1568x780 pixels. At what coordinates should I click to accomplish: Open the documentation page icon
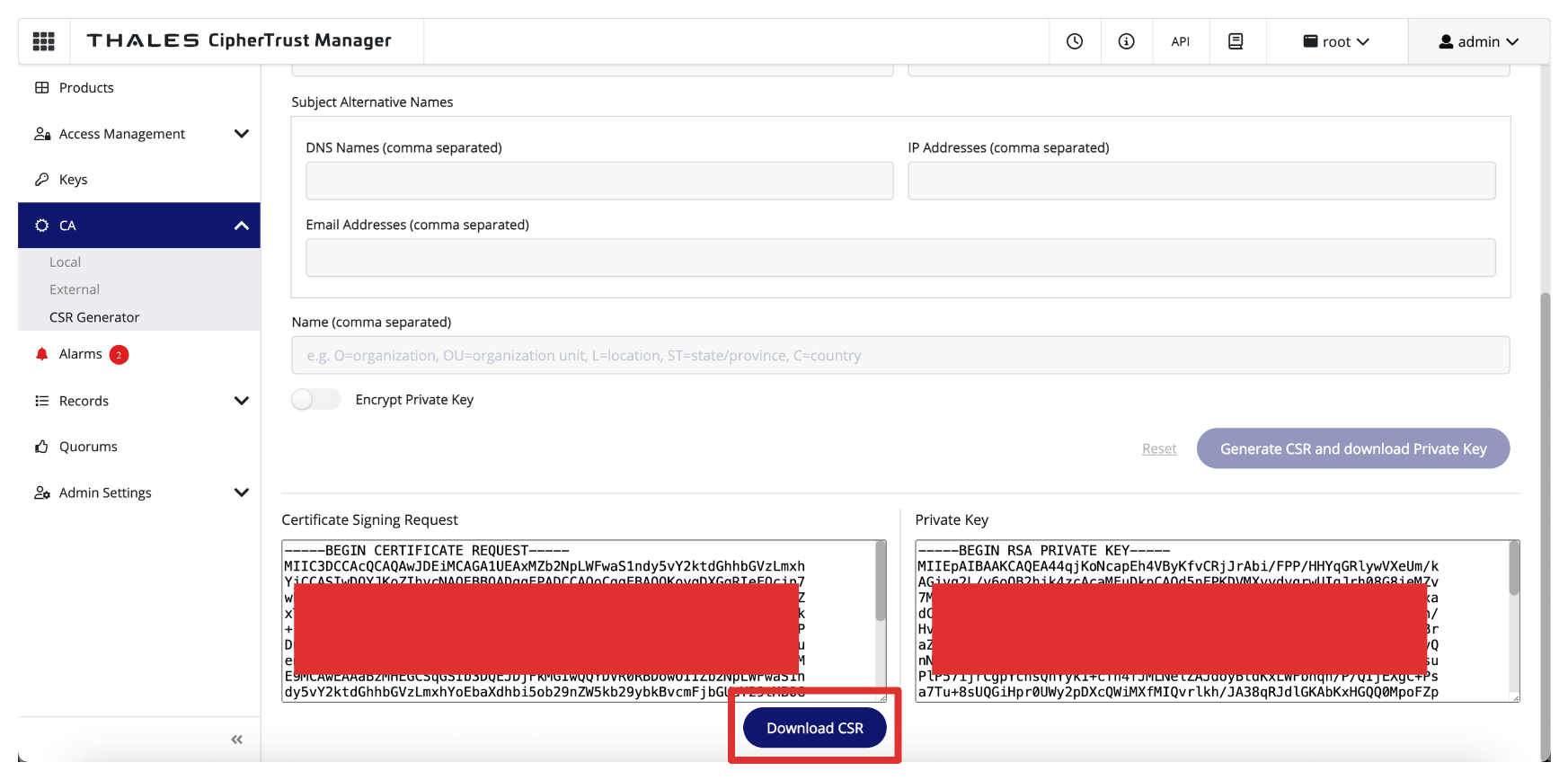point(1236,41)
